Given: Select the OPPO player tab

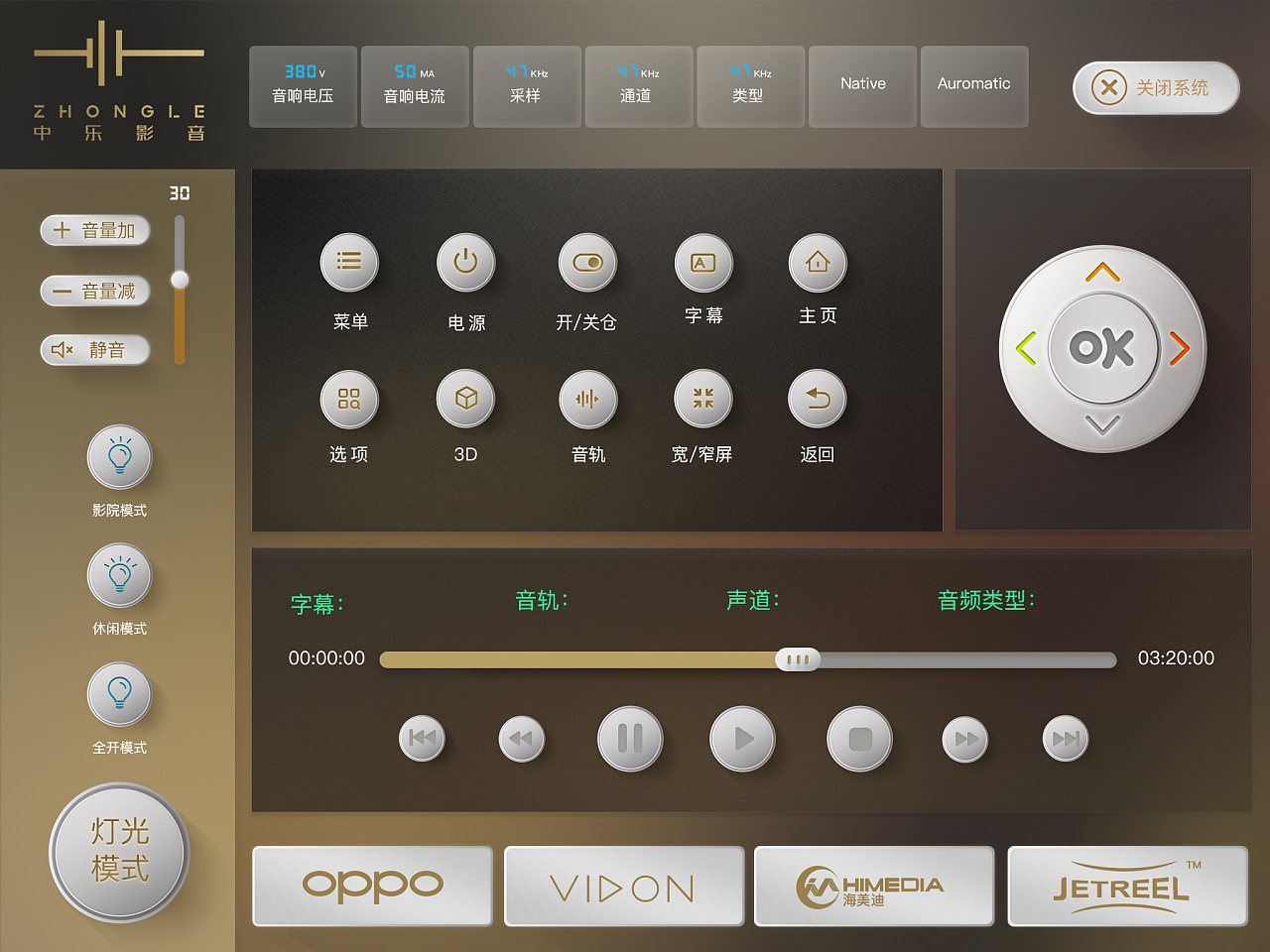Looking at the screenshot, I should pyautogui.click(x=373, y=886).
